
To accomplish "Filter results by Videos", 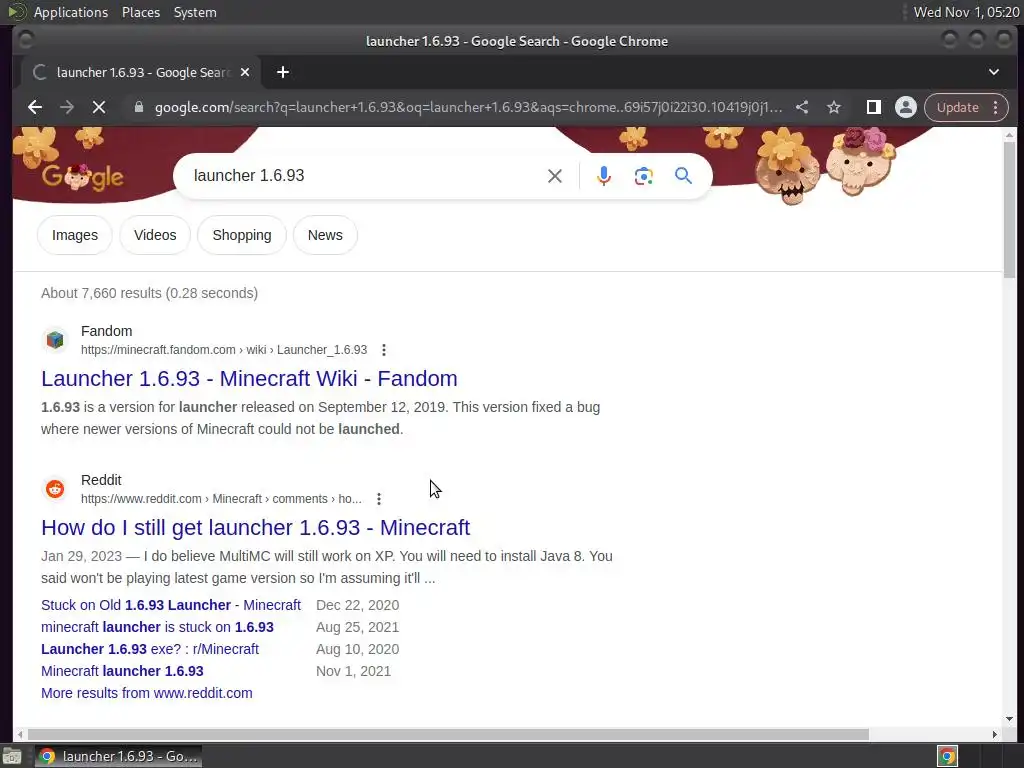I will point(155,235).
